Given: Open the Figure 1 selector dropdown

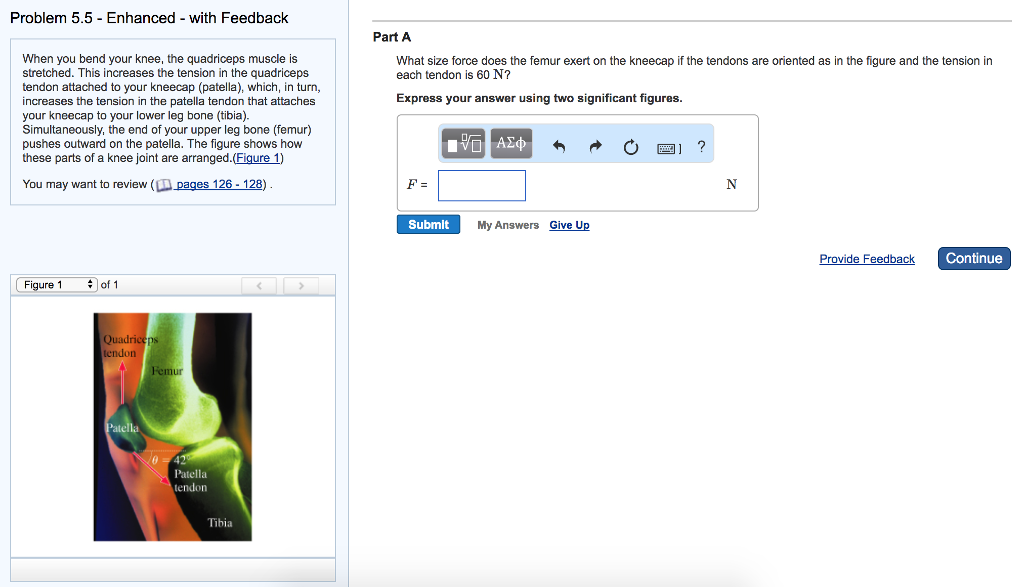Looking at the screenshot, I should (57, 285).
